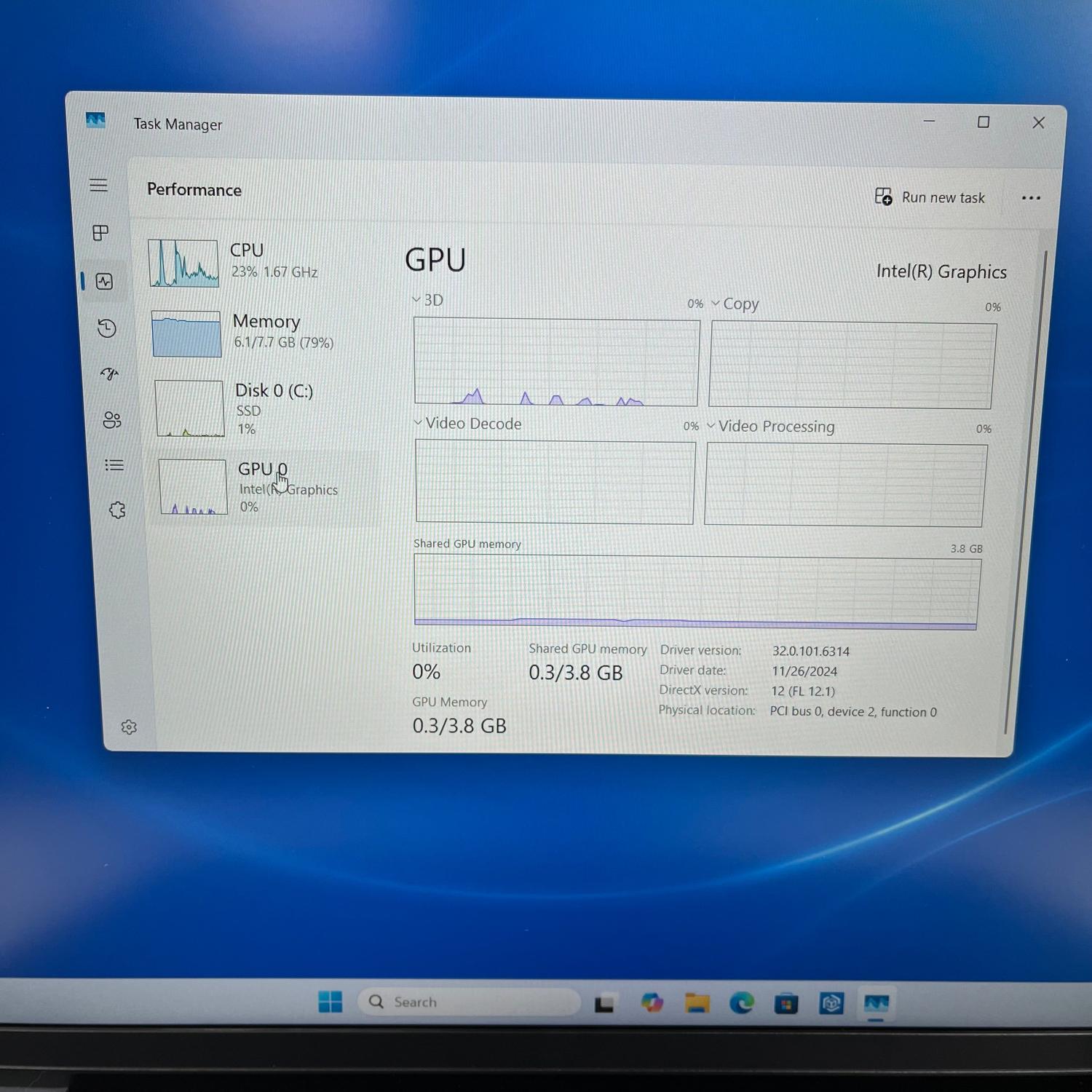Click the Task Manager taskbar icon
This screenshot has width=1092, height=1092.
point(876,1004)
